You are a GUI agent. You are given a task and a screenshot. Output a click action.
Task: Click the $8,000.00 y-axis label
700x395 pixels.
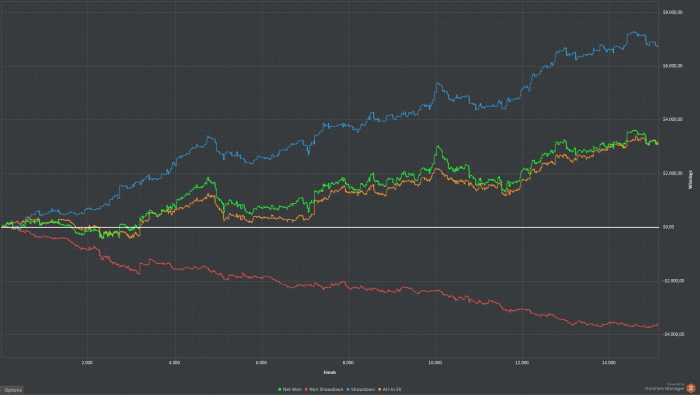tap(672, 12)
